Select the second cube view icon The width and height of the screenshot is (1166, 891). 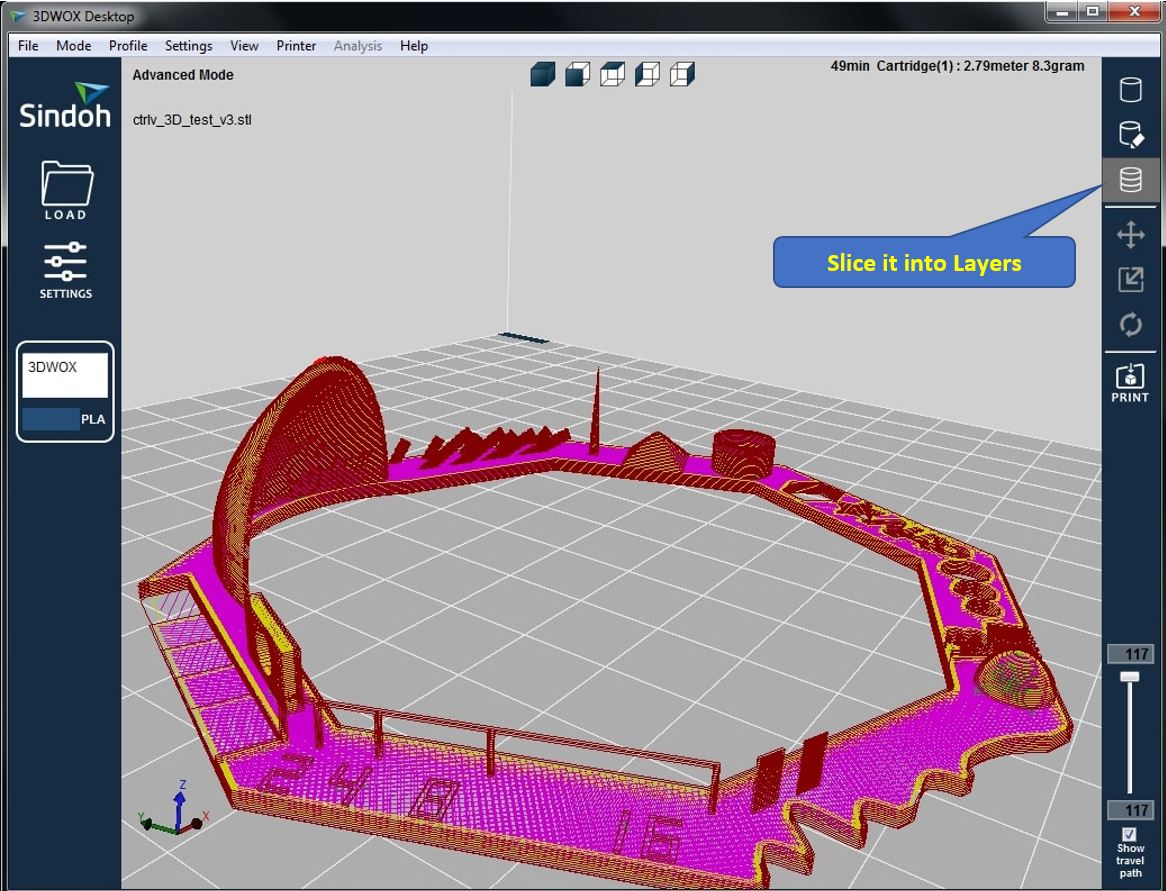[578, 74]
